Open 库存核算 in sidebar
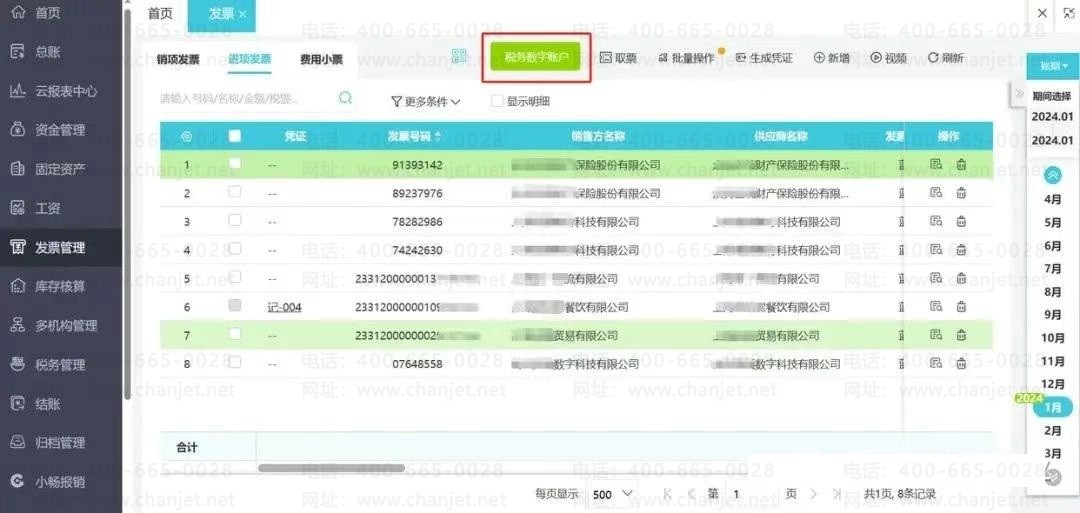The height and width of the screenshot is (513, 1080). point(60,286)
